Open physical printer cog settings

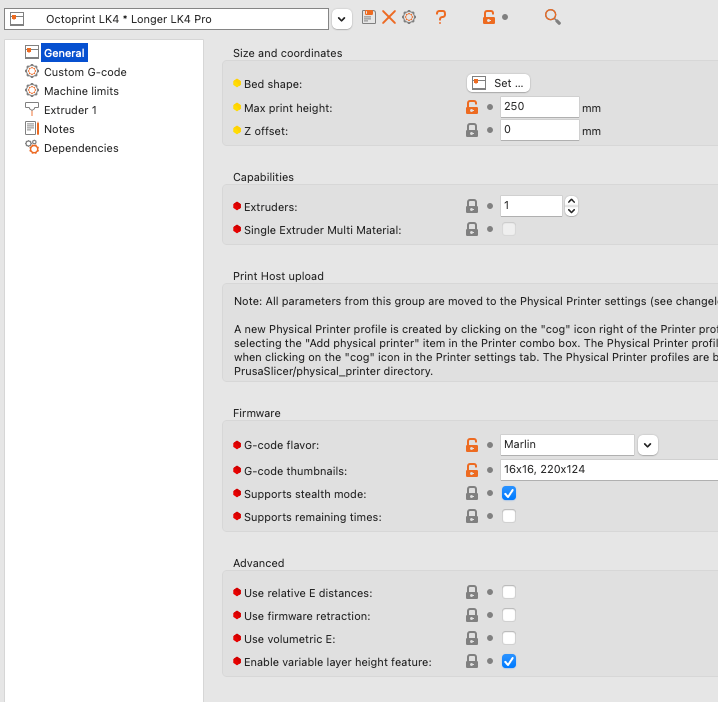[x=409, y=17]
